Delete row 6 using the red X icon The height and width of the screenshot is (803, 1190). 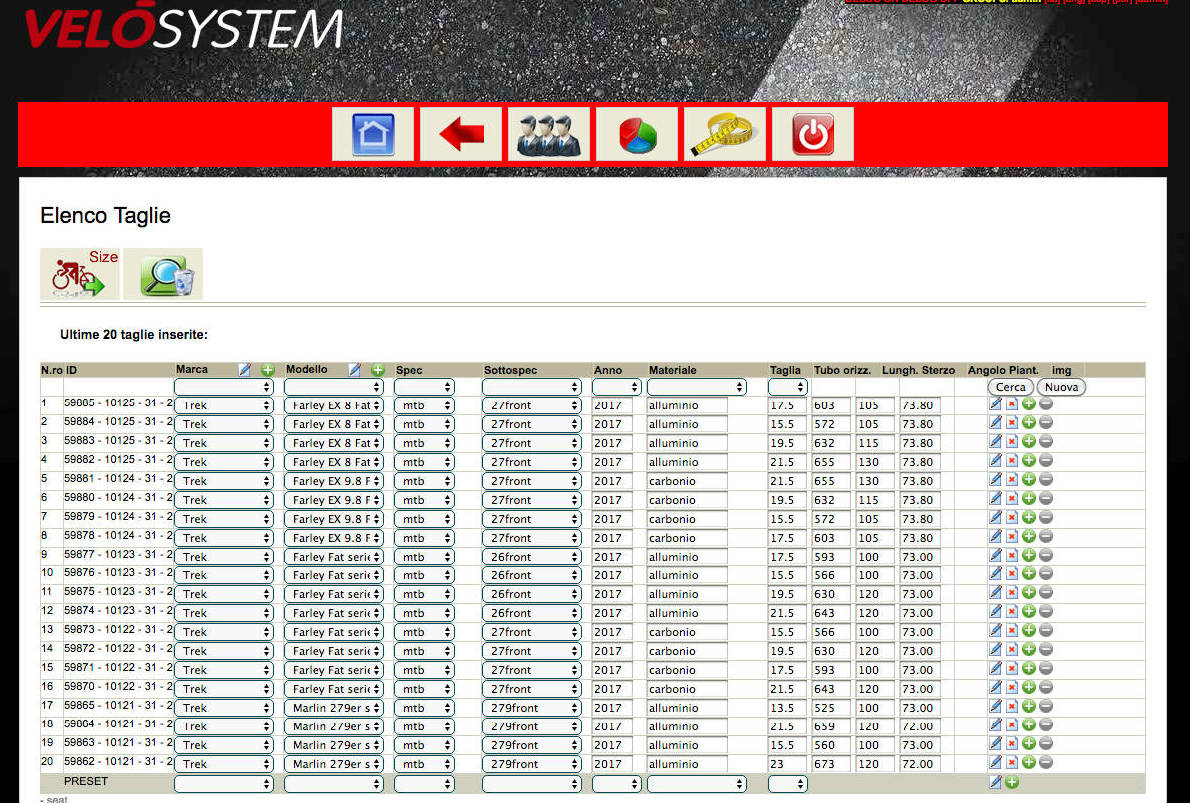pyautogui.click(x=1012, y=498)
